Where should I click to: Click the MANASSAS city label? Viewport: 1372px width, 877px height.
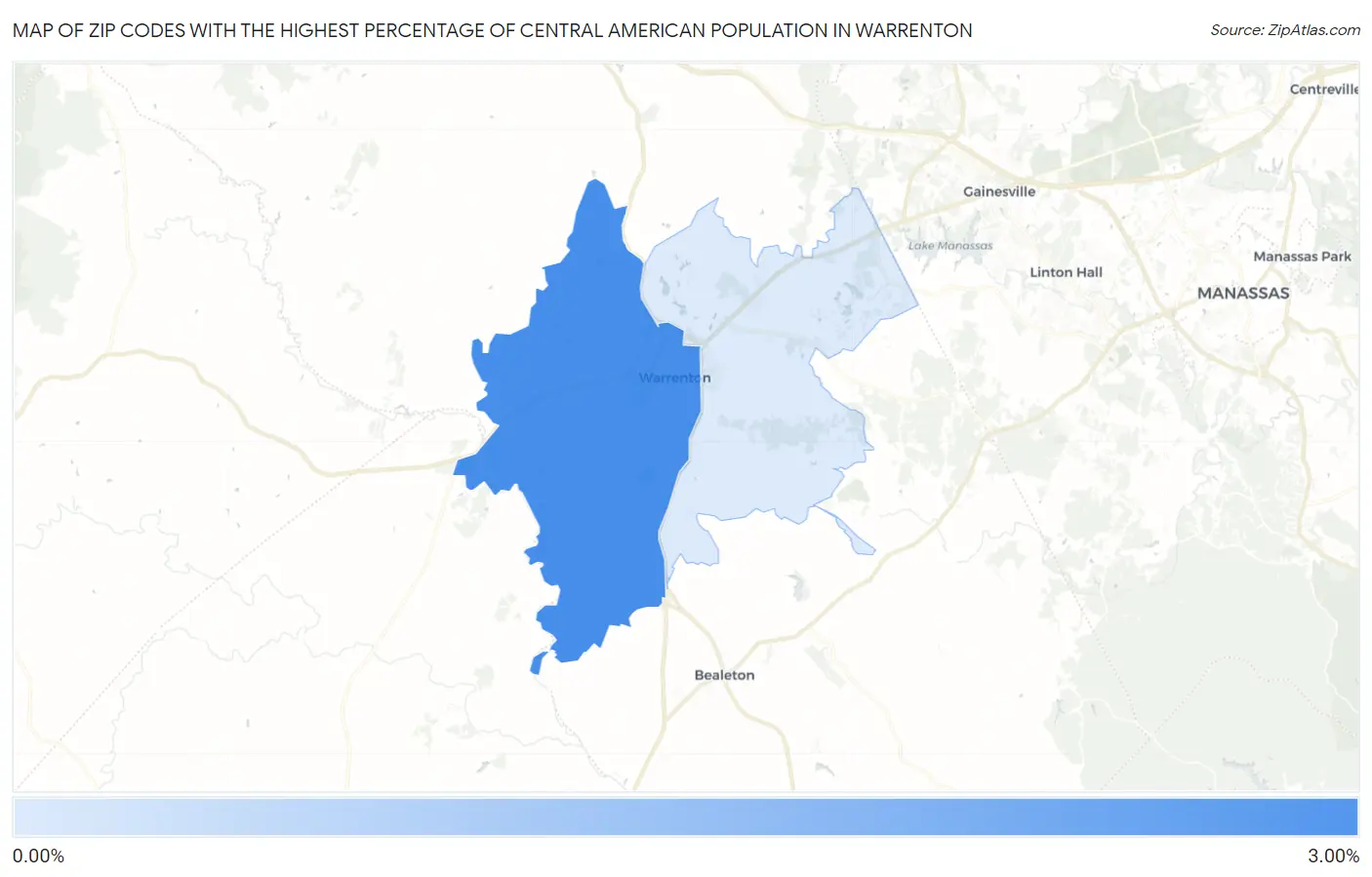[x=1243, y=293]
